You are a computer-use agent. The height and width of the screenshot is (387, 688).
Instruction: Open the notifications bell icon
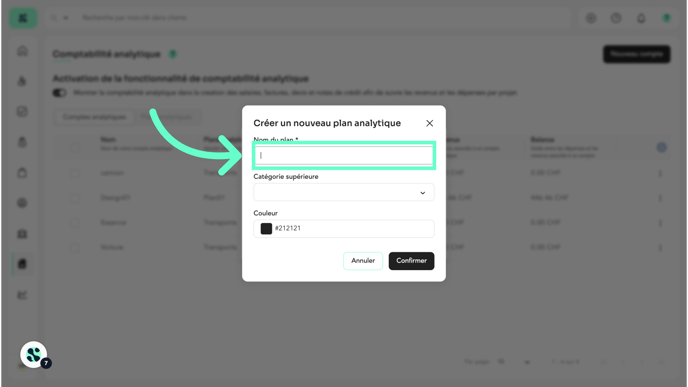pos(641,18)
